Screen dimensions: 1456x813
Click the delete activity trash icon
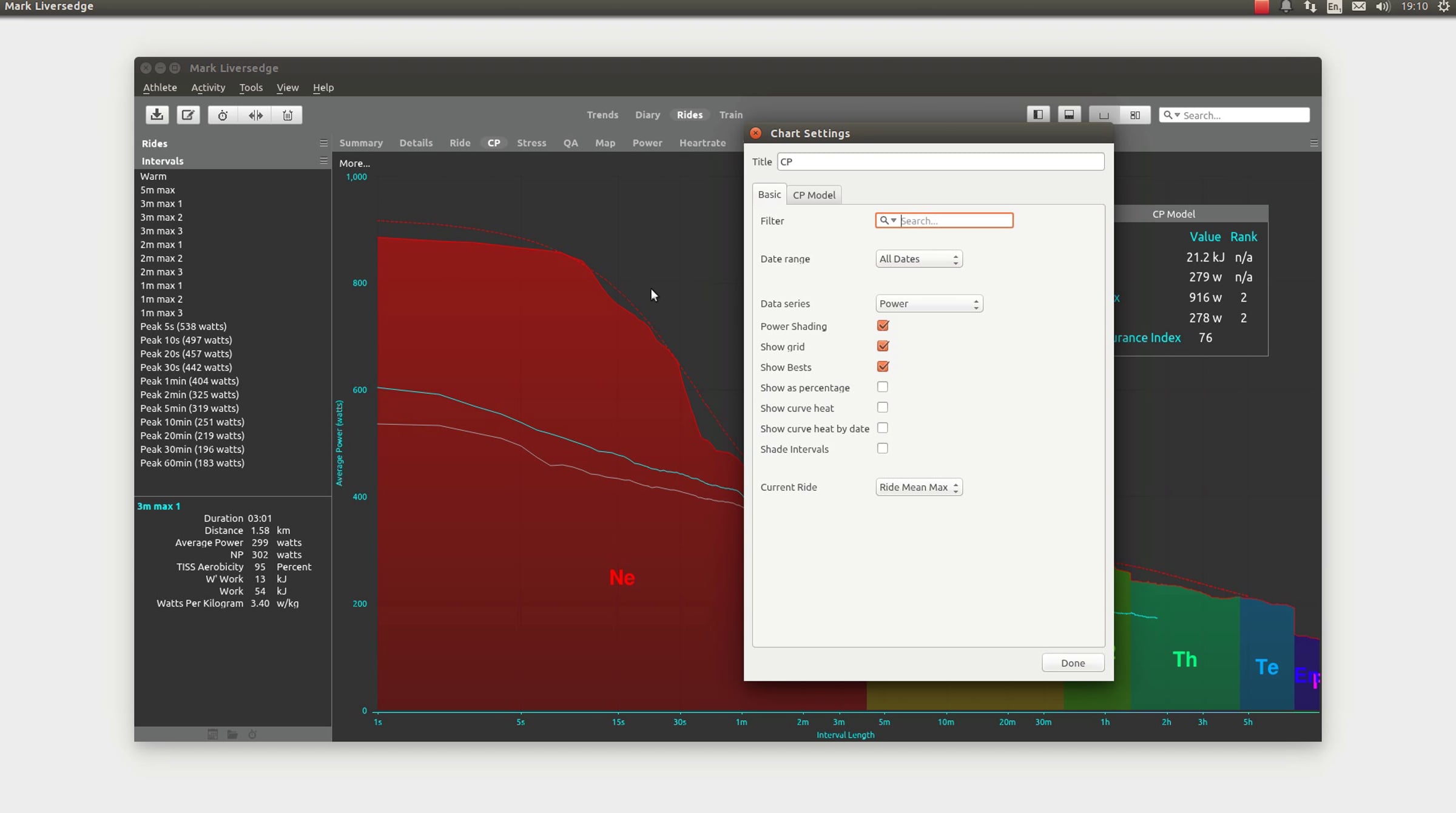click(x=288, y=115)
